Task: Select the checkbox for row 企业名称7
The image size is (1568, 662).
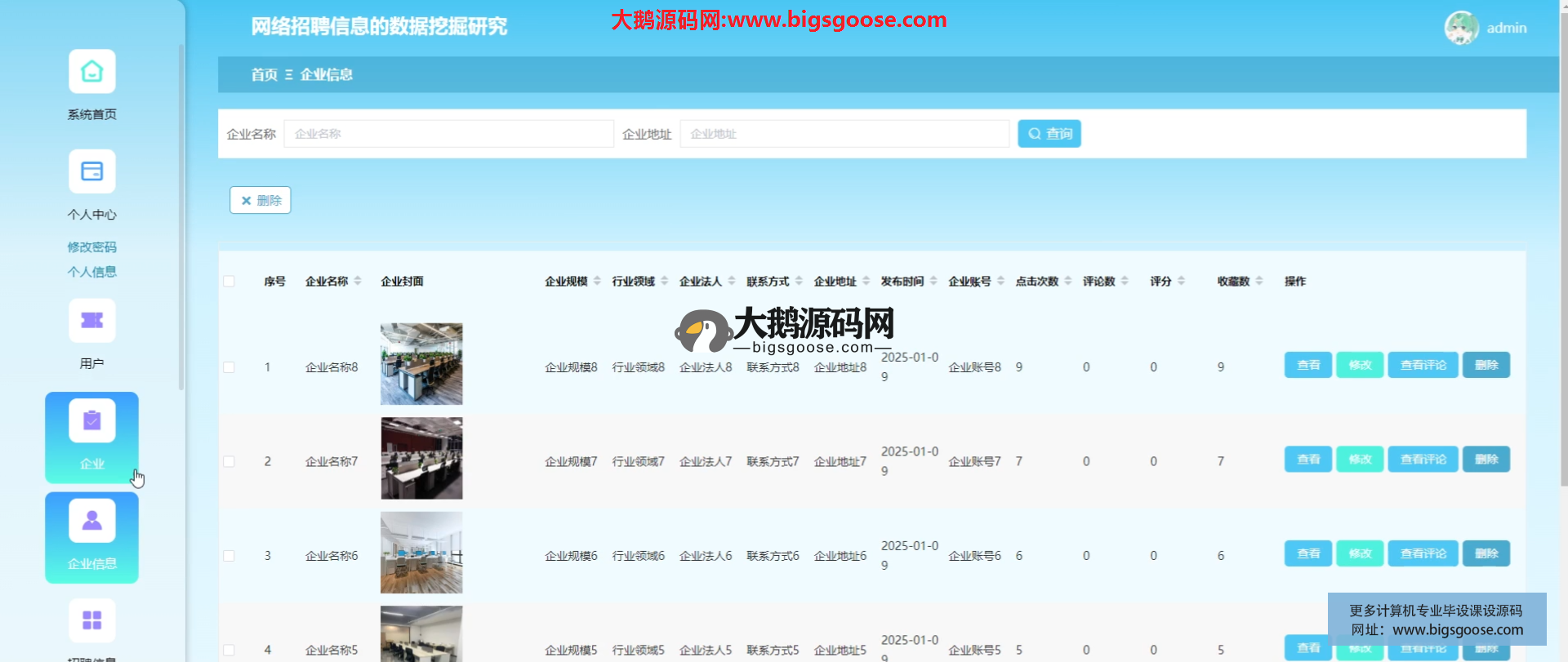Action: point(229,461)
